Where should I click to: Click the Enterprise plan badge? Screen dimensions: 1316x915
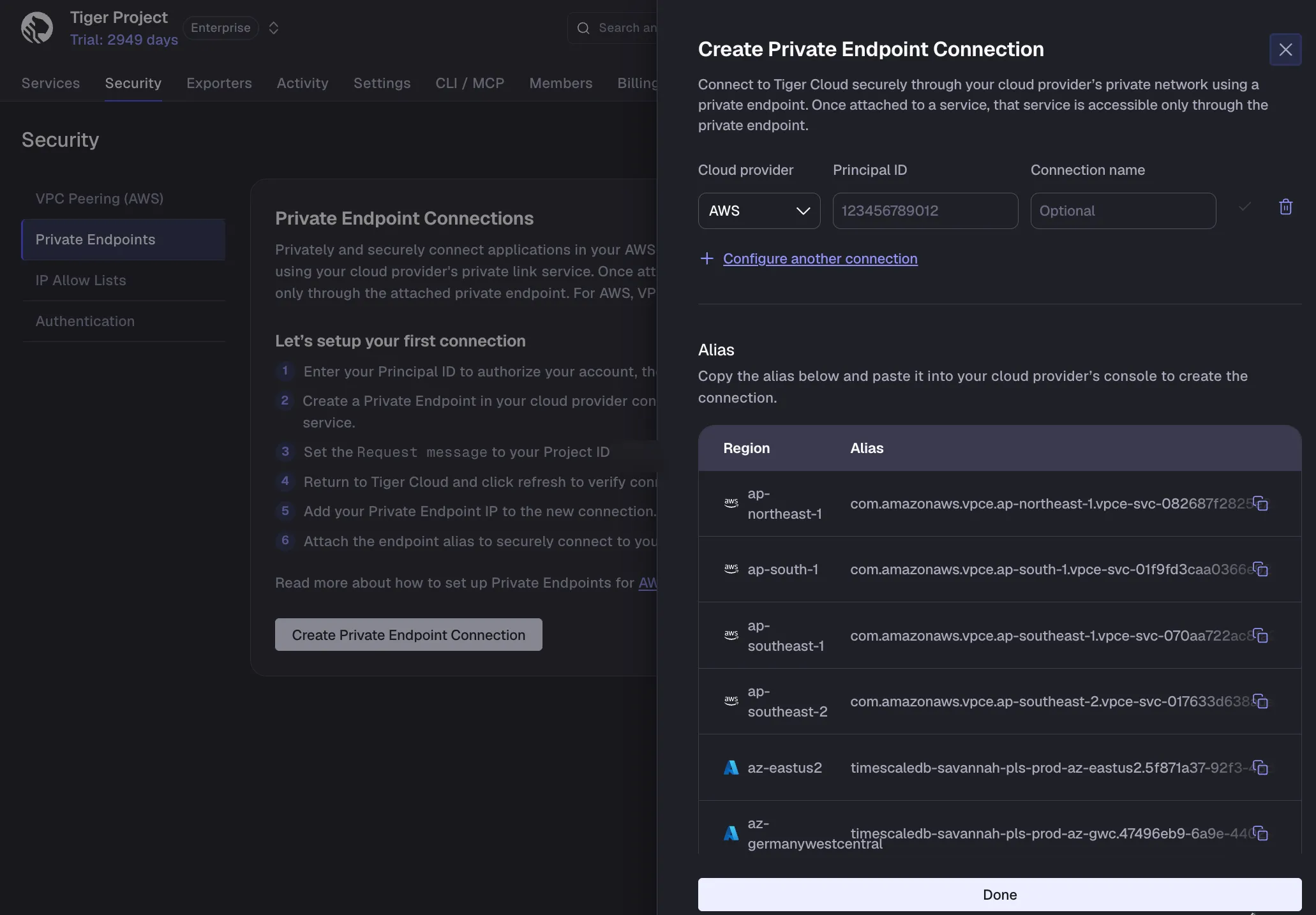[221, 28]
